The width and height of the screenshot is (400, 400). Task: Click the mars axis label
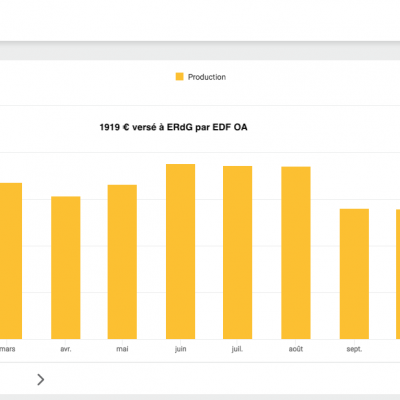pyautogui.click(x=7, y=349)
